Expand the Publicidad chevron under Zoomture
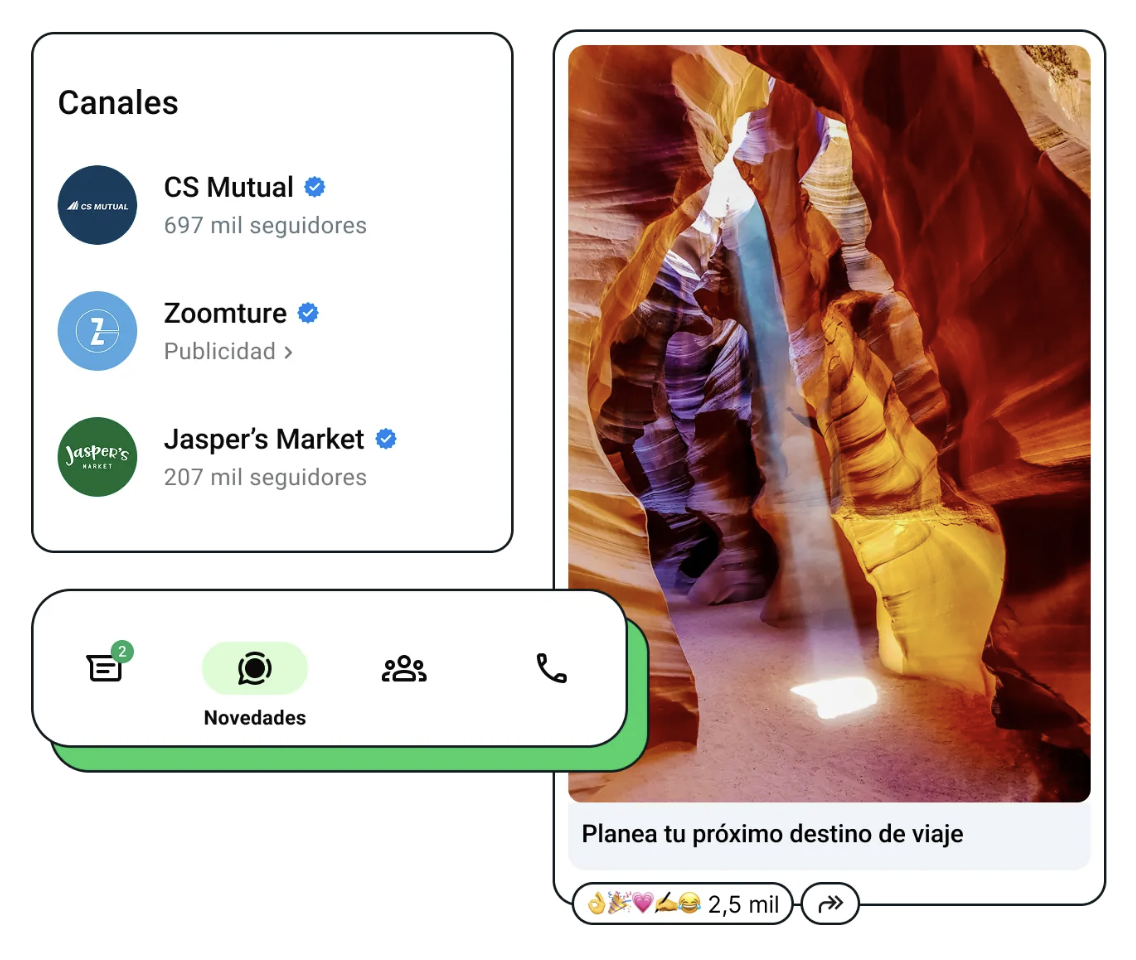This screenshot has width=1136, height=960. [288, 352]
